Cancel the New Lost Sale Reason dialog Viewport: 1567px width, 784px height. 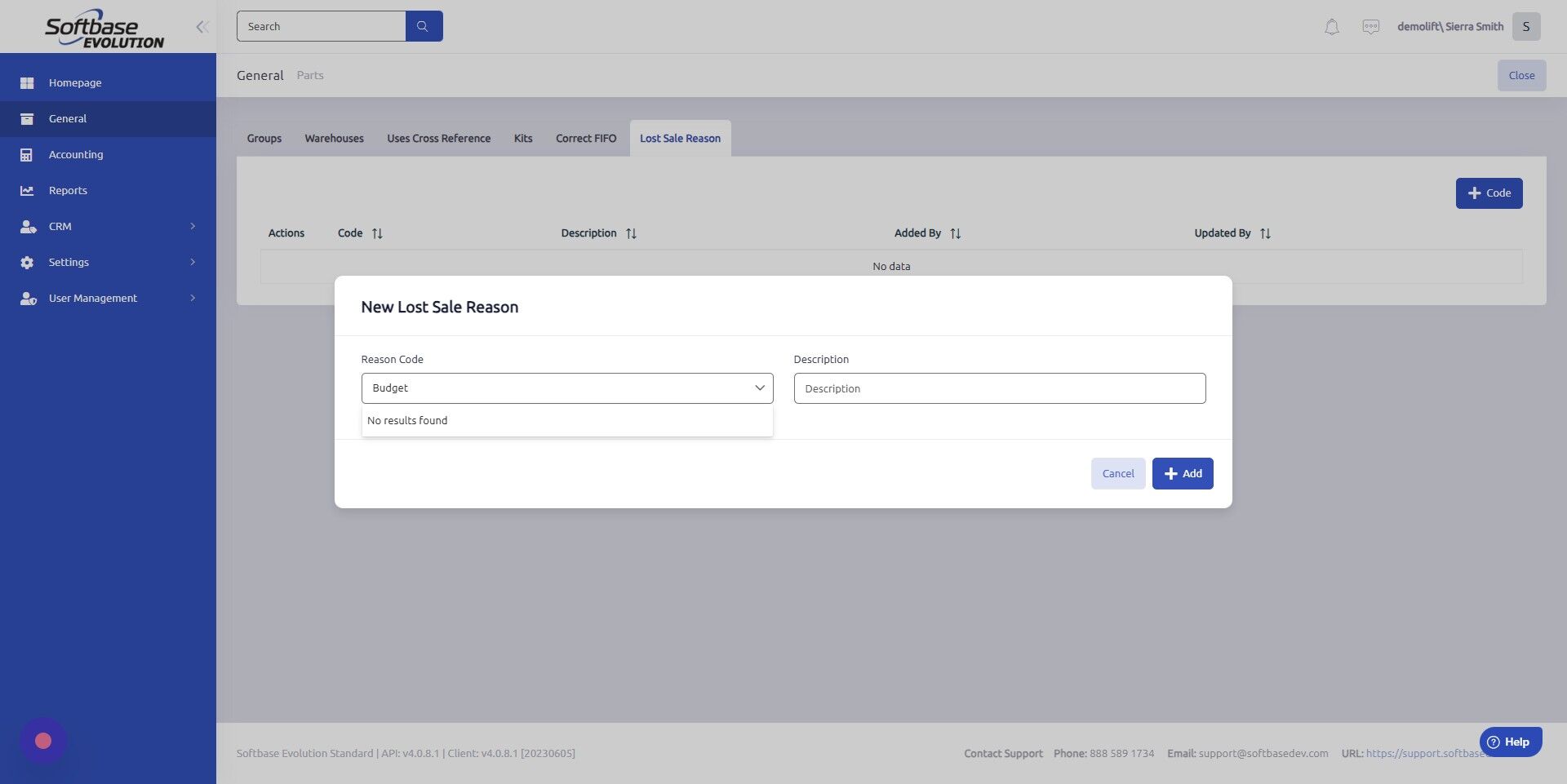1117,473
